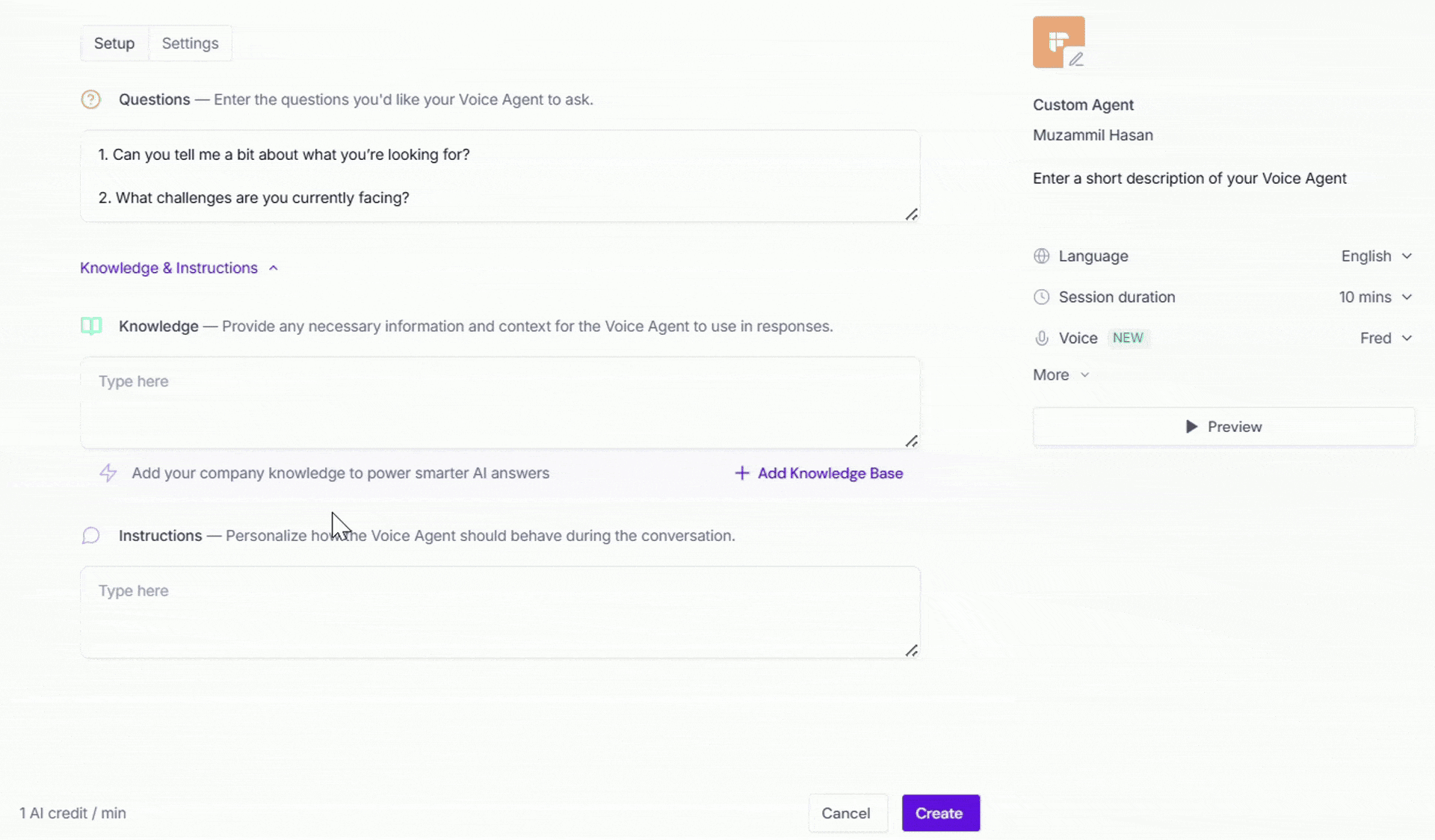Screen dimensions: 1435x840
Task: Click the globe Language icon
Action: point(1041,256)
